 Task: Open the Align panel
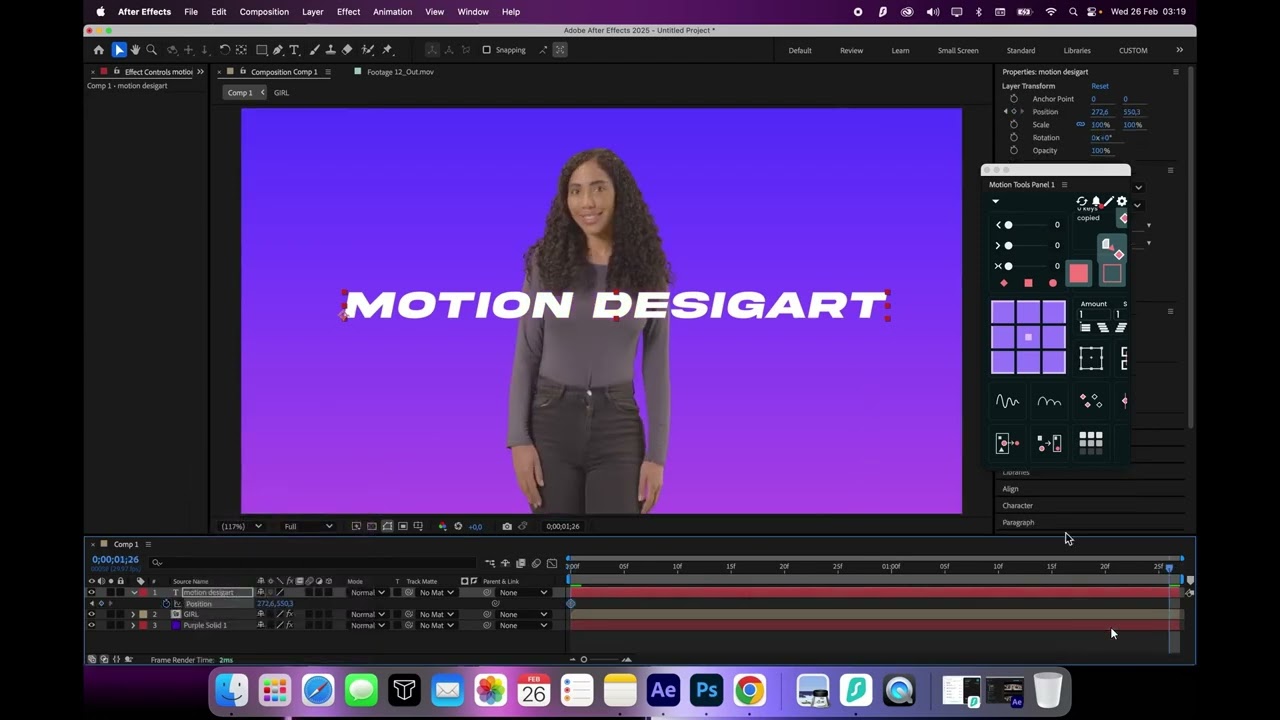tap(1011, 489)
